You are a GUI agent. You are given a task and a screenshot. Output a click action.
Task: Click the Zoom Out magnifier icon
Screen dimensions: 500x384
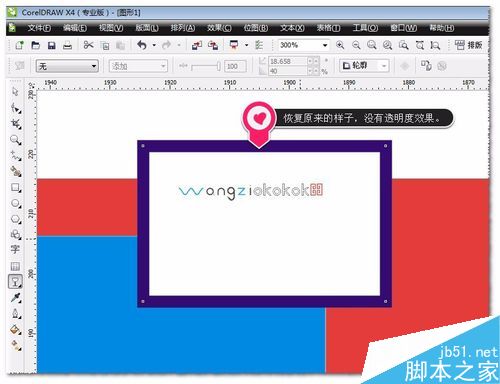[x=356, y=45]
